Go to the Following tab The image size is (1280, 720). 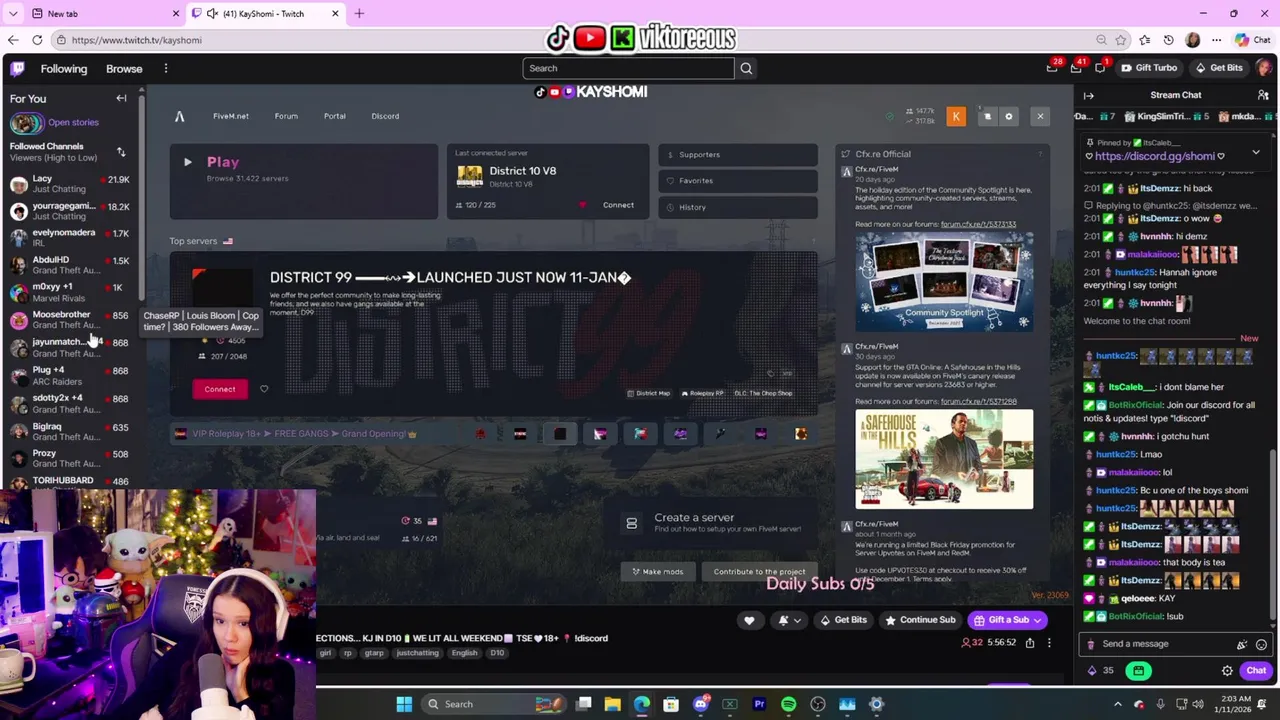[64, 68]
